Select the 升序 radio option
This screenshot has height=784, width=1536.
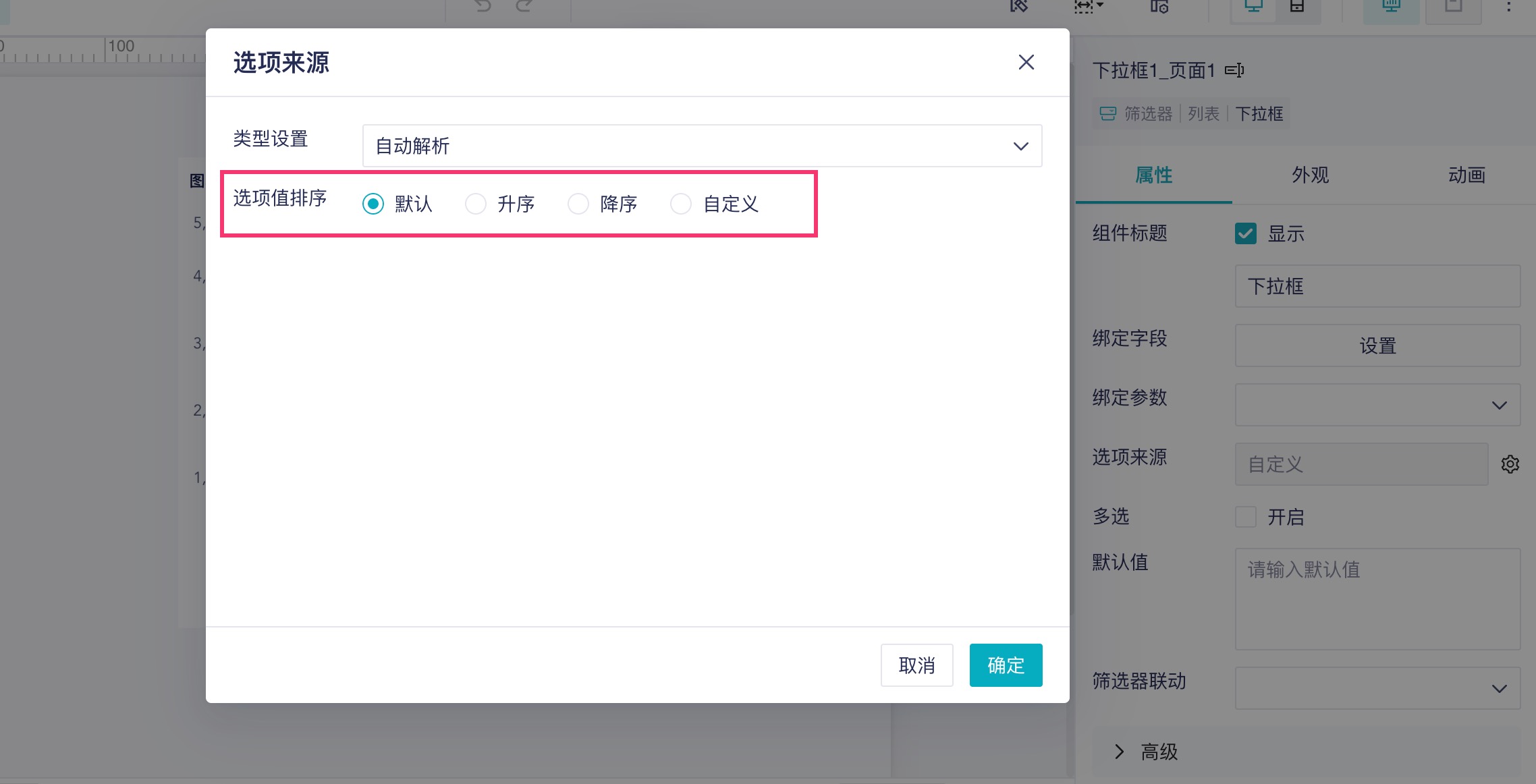476,204
